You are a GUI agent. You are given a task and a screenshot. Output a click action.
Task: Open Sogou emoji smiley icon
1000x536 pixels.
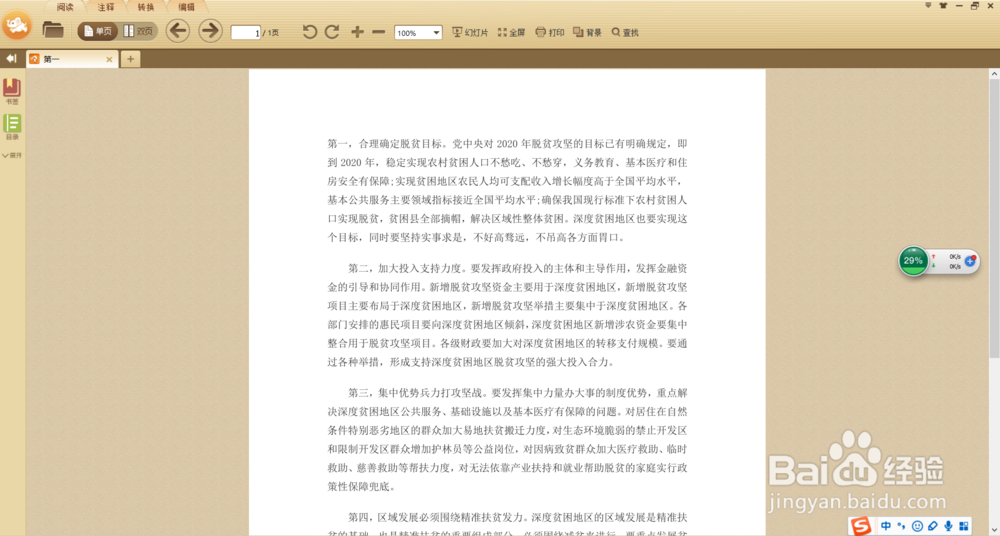(917, 526)
